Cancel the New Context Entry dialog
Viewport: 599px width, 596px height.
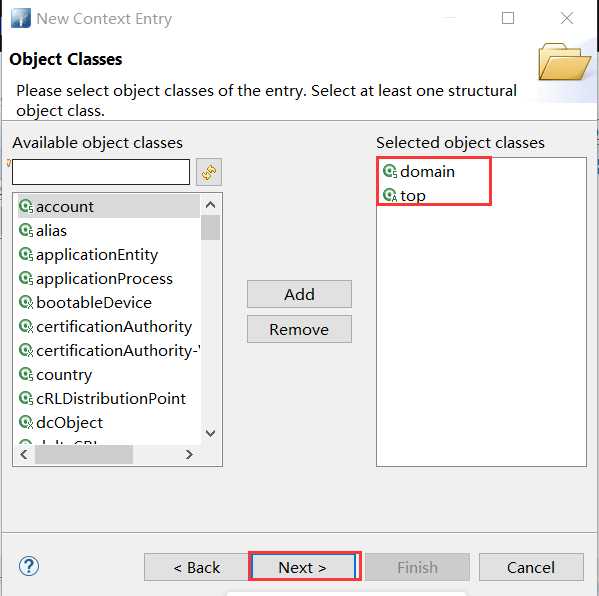point(531,567)
